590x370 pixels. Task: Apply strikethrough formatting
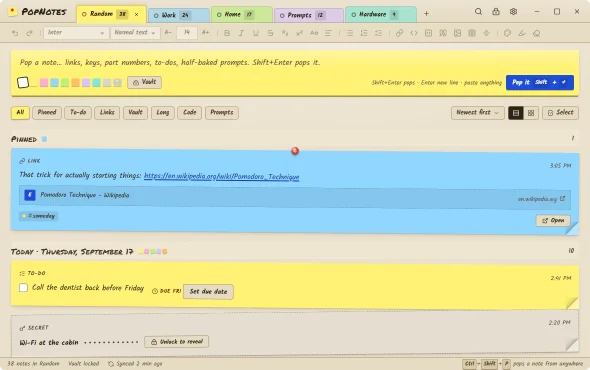coord(270,33)
